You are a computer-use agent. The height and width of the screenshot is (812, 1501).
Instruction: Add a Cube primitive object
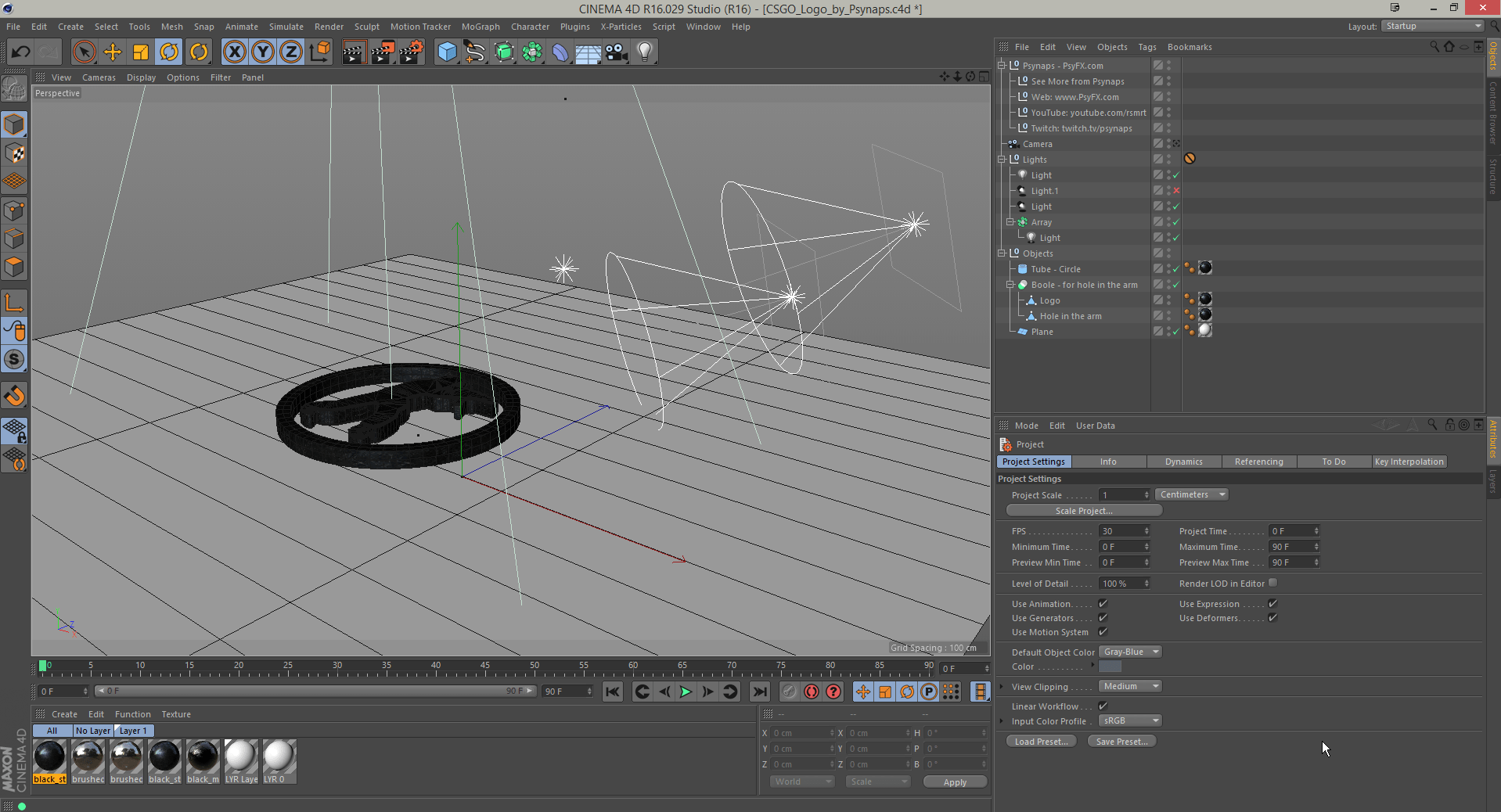[x=447, y=52]
